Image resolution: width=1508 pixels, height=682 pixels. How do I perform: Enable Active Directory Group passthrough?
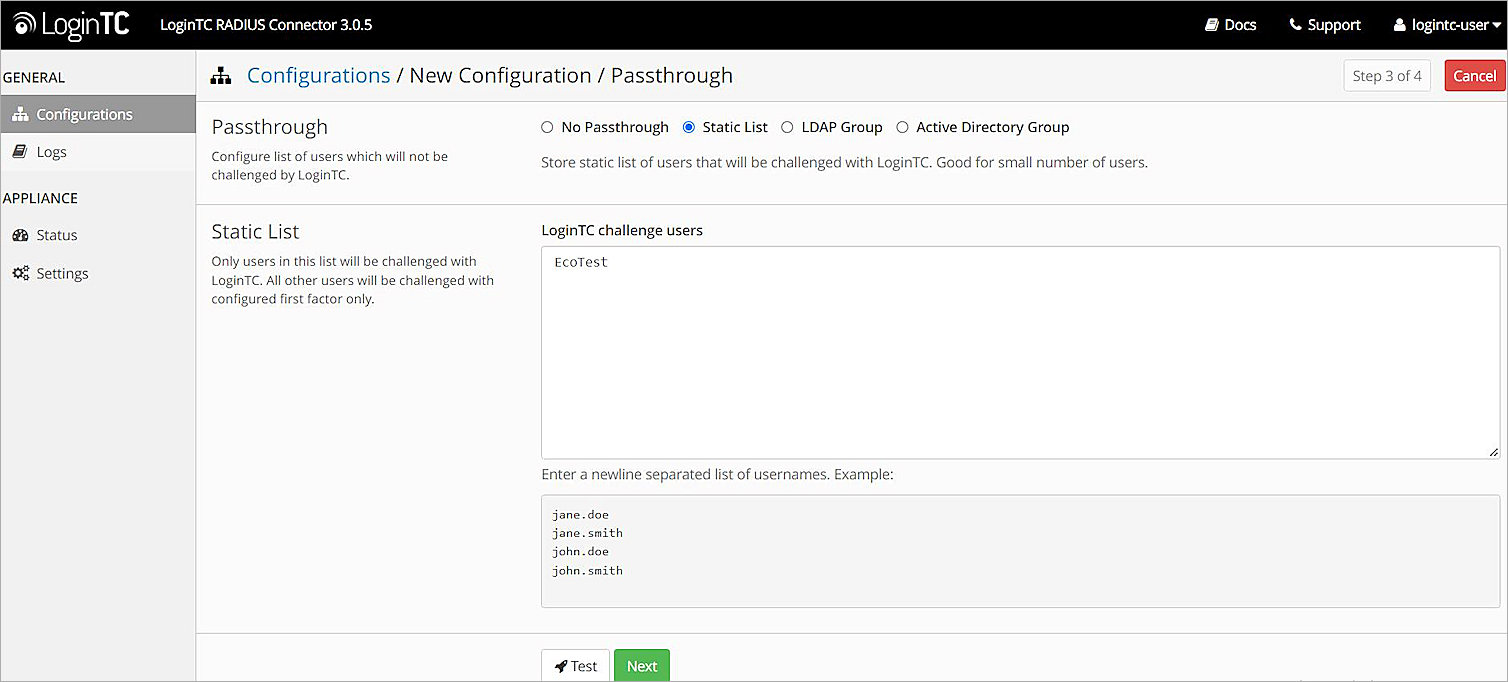(x=903, y=127)
